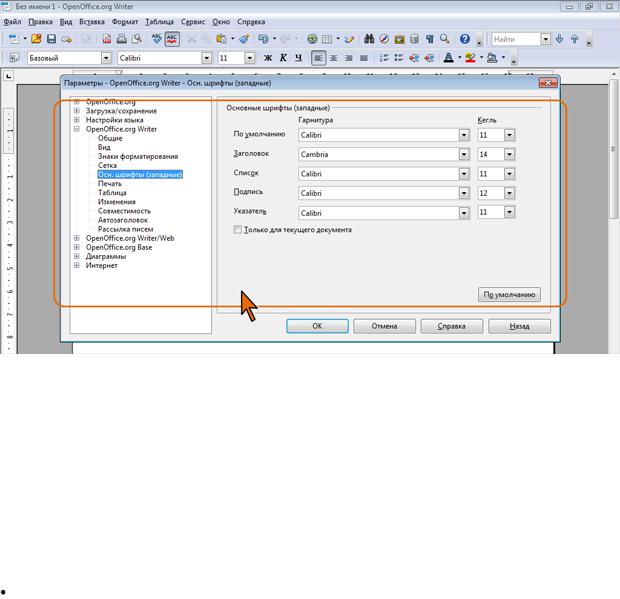Click the Назад button
The height and width of the screenshot is (599, 620).
[x=520, y=326]
